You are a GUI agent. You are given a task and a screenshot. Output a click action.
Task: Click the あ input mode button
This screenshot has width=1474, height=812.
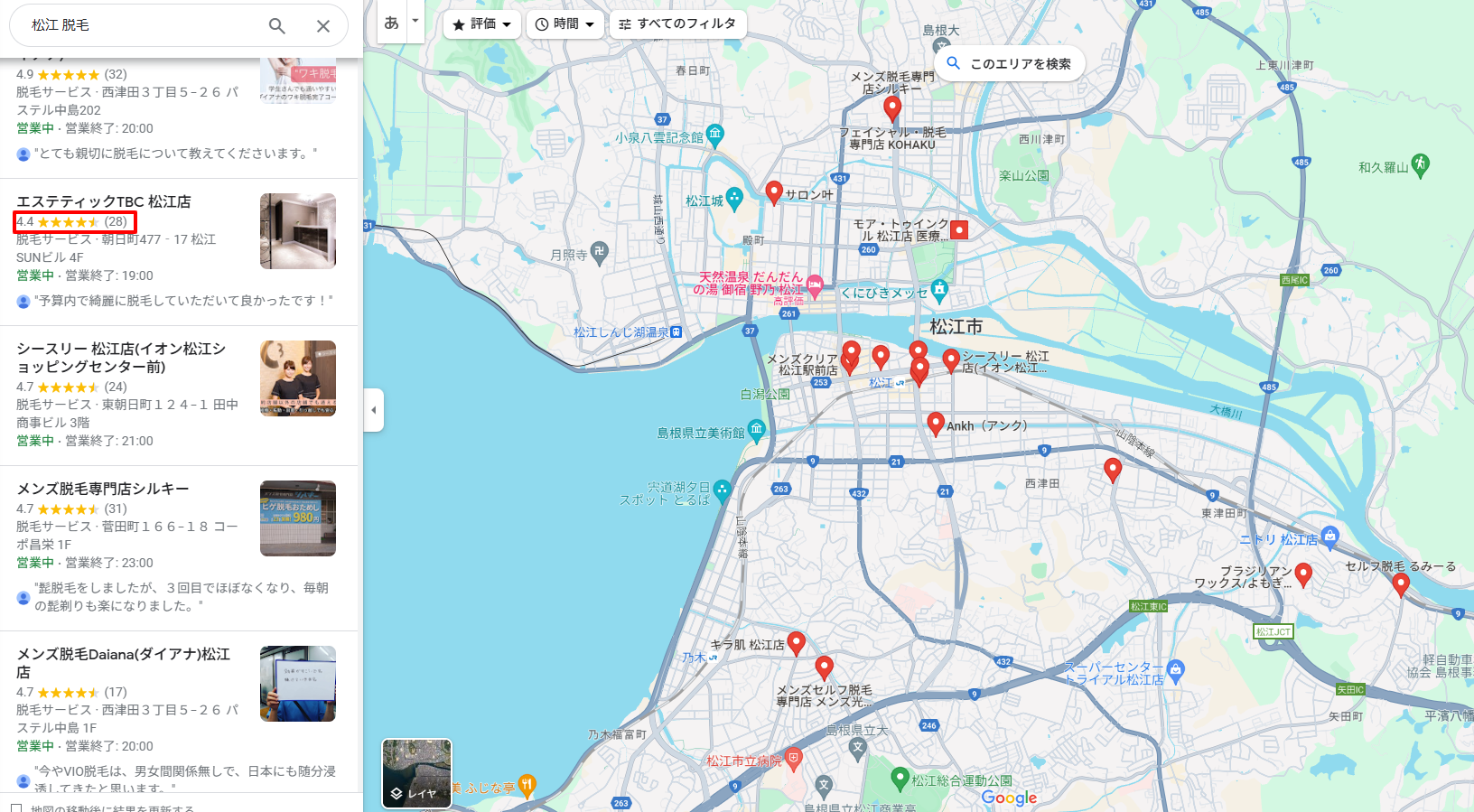(391, 22)
